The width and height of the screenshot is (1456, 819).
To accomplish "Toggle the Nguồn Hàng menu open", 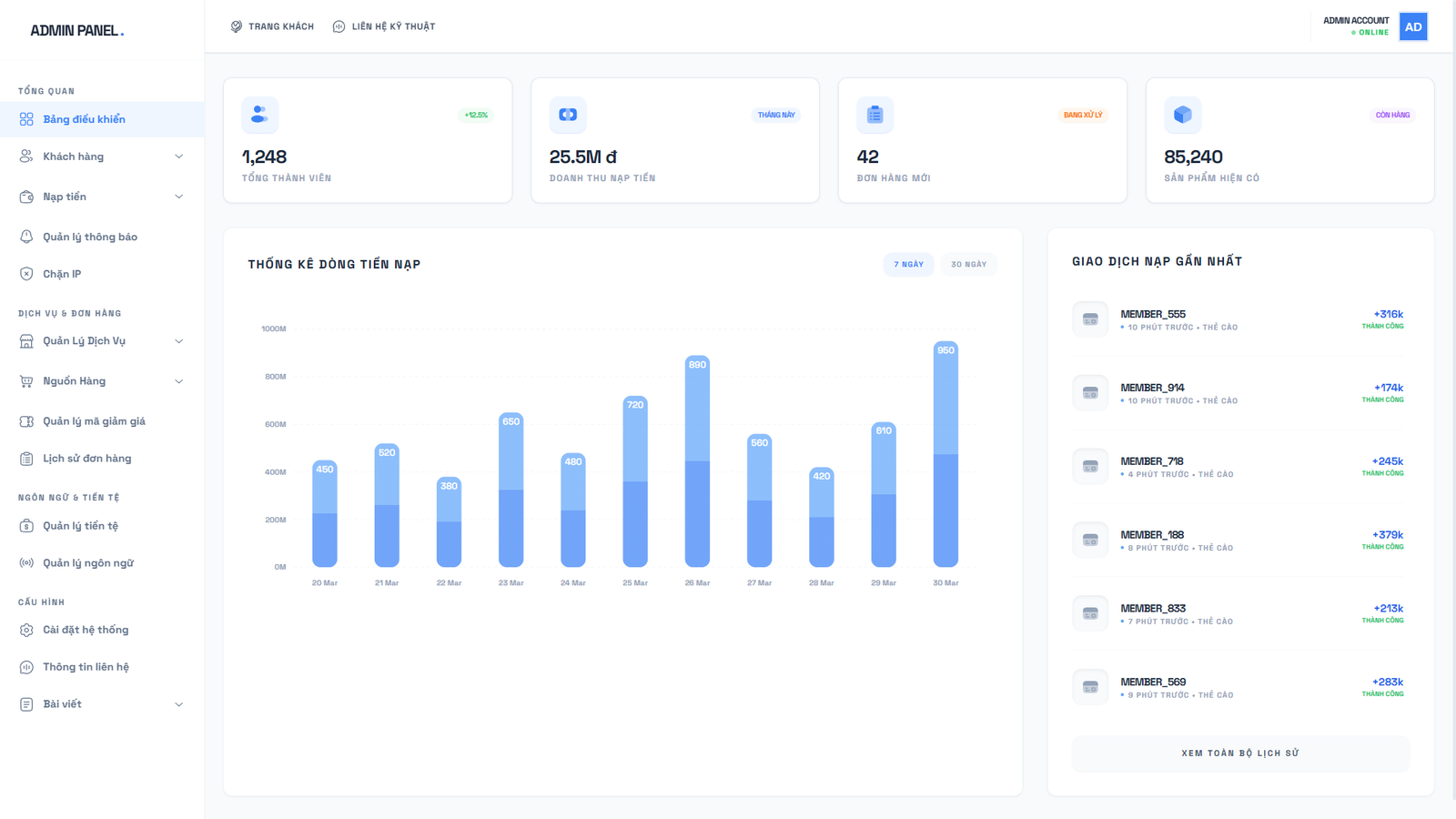I will 178,381.
